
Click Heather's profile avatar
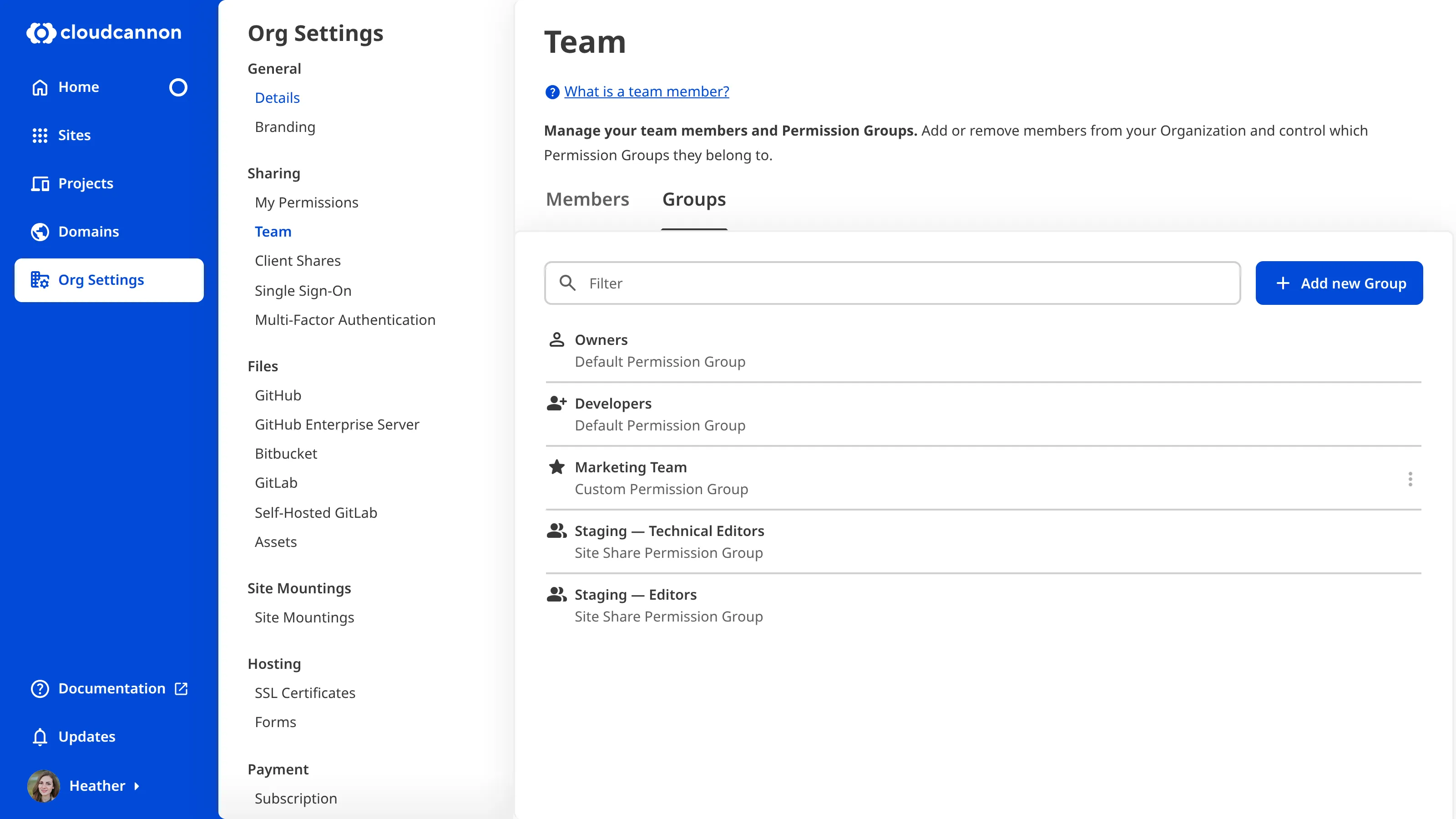pyautogui.click(x=44, y=786)
